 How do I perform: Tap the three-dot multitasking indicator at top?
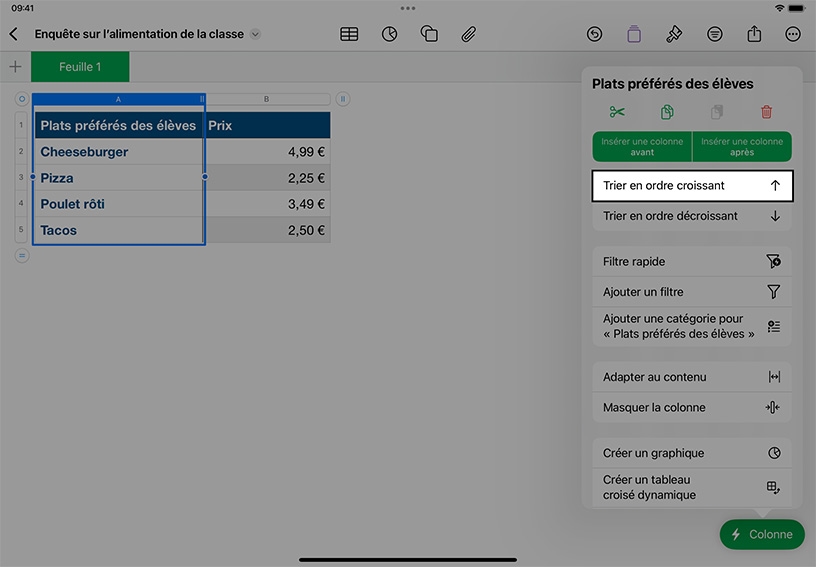tap(408, 8)
